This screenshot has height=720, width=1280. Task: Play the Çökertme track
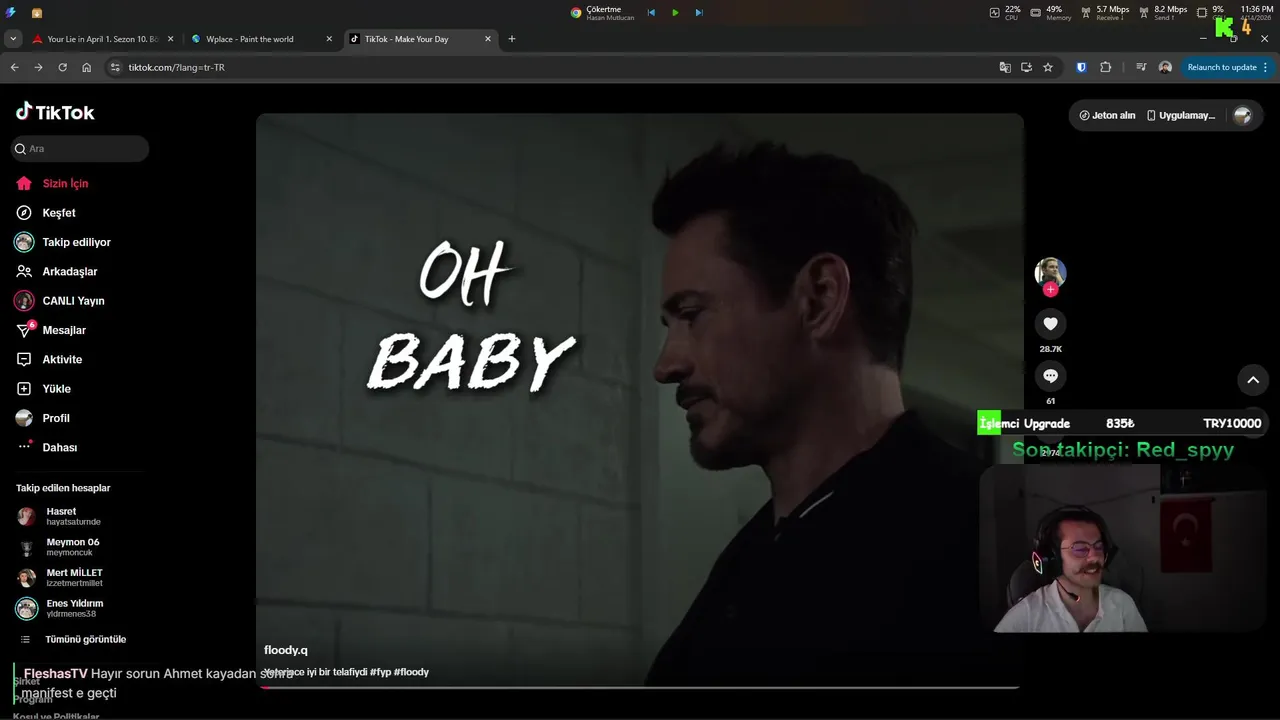(x=675, y=12)
